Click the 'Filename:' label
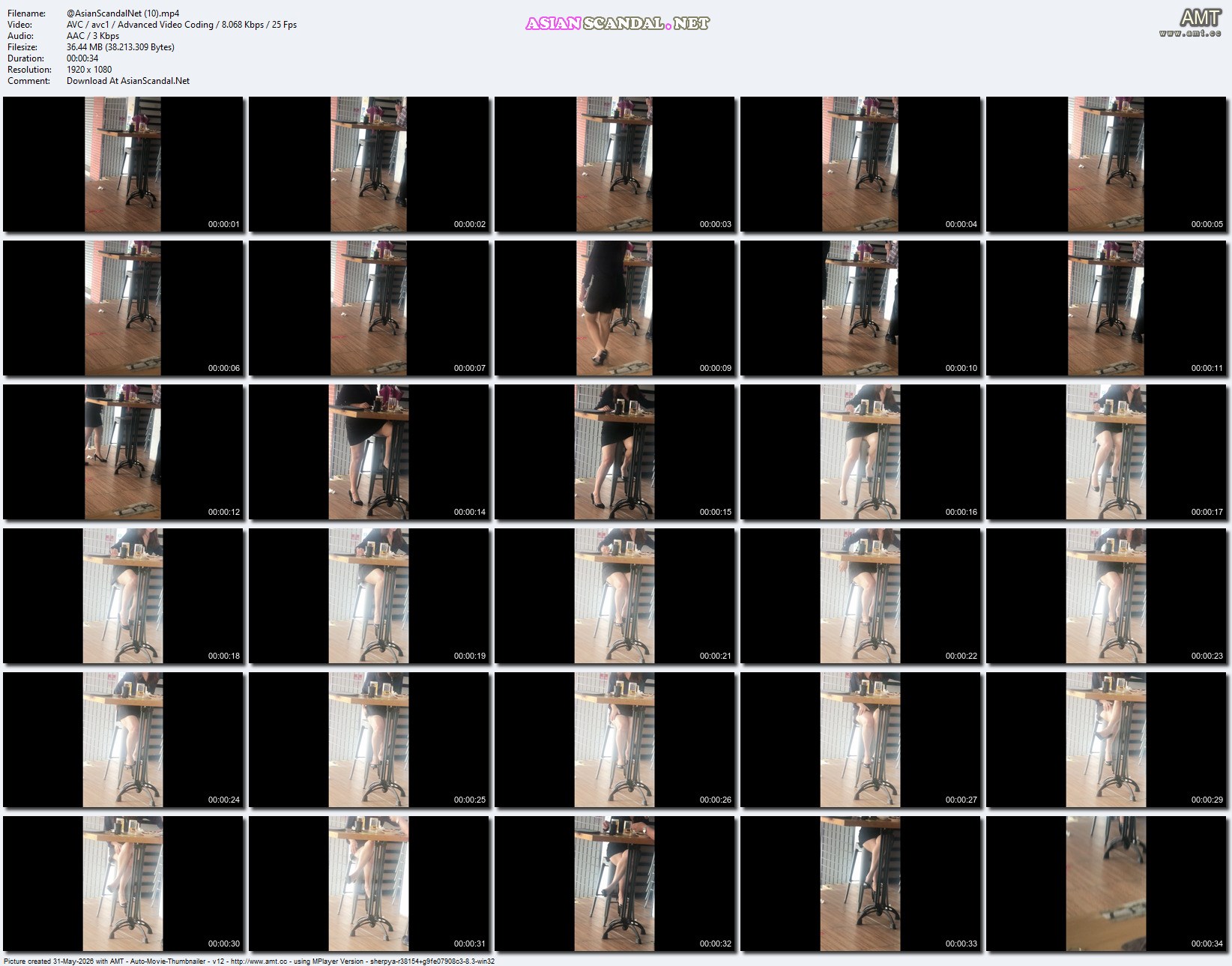 pyautogui.click(x=26, y=13)
